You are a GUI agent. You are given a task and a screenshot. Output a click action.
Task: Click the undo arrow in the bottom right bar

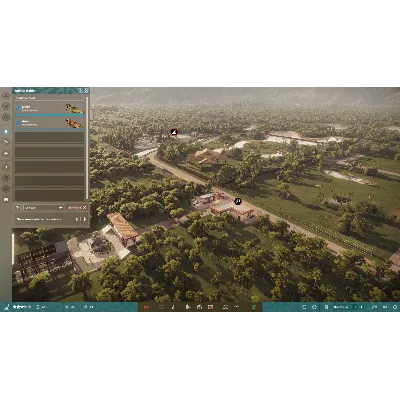point(304,307)
